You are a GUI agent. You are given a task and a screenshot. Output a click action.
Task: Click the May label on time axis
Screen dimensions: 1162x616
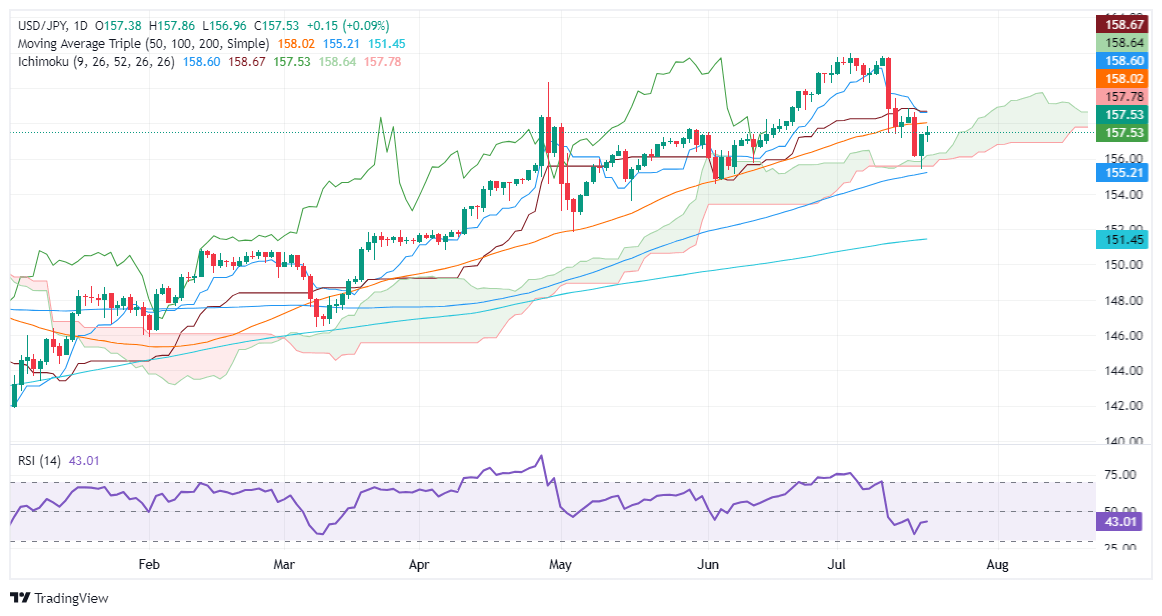[560, 565]
